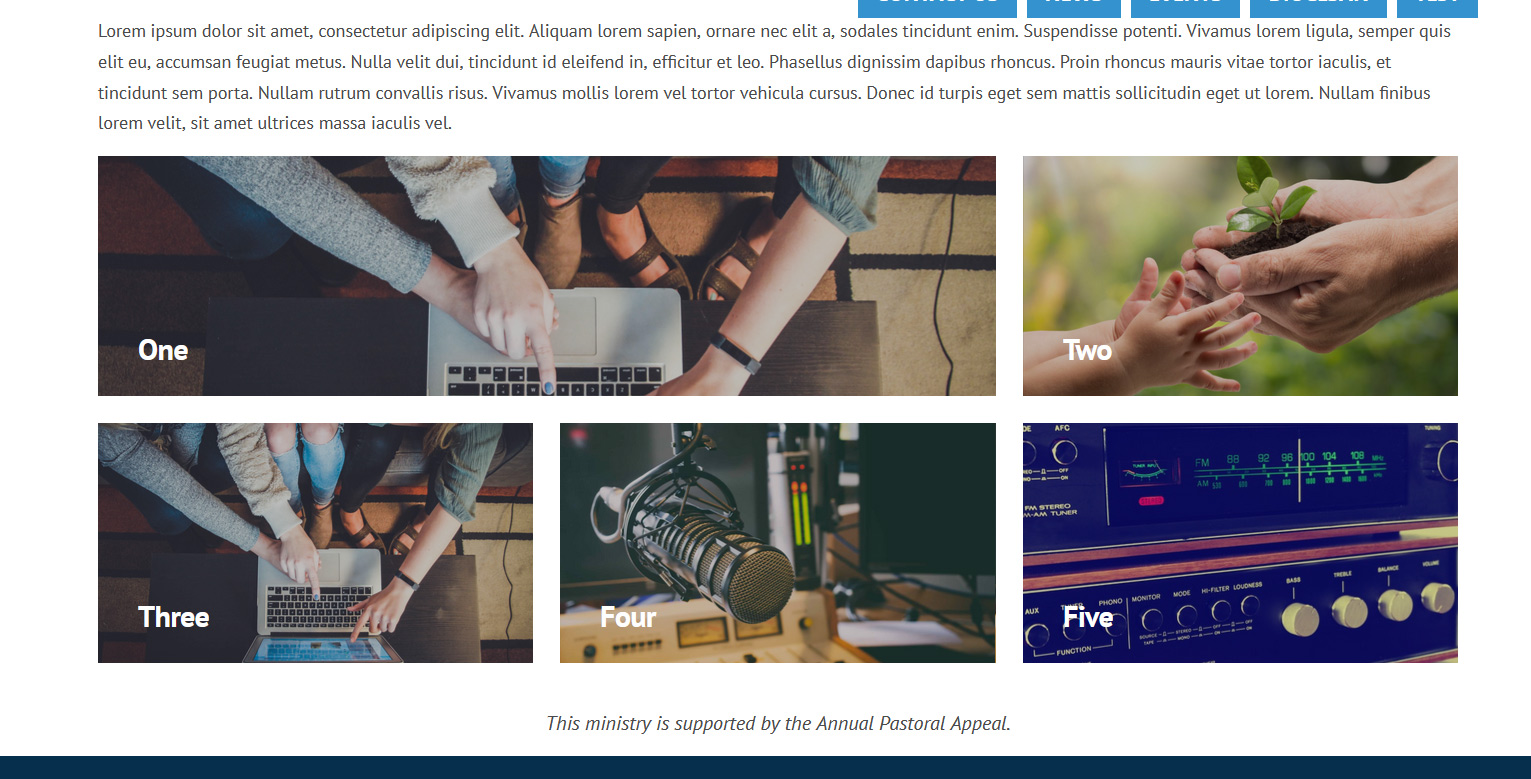Image resolution: width=1531 pixels, height=779 pixels.
Task: Select the Contact Us navigation button
Action: pos(937,8)
